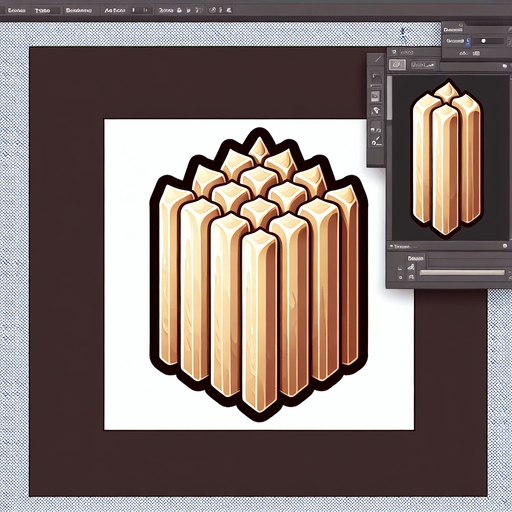Click the Fx-style icon below the pencil icon
Image resolution: width=512 pixels, height=512 pixels.
pos(411,277)
